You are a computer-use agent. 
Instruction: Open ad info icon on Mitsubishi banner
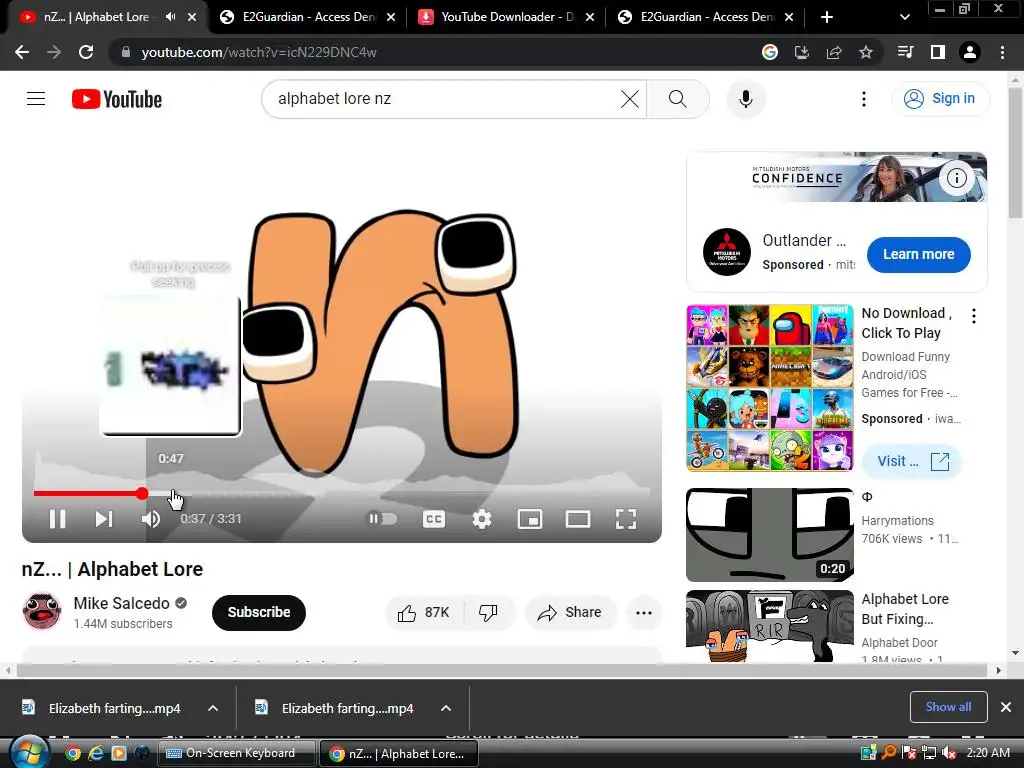(957, 178)
